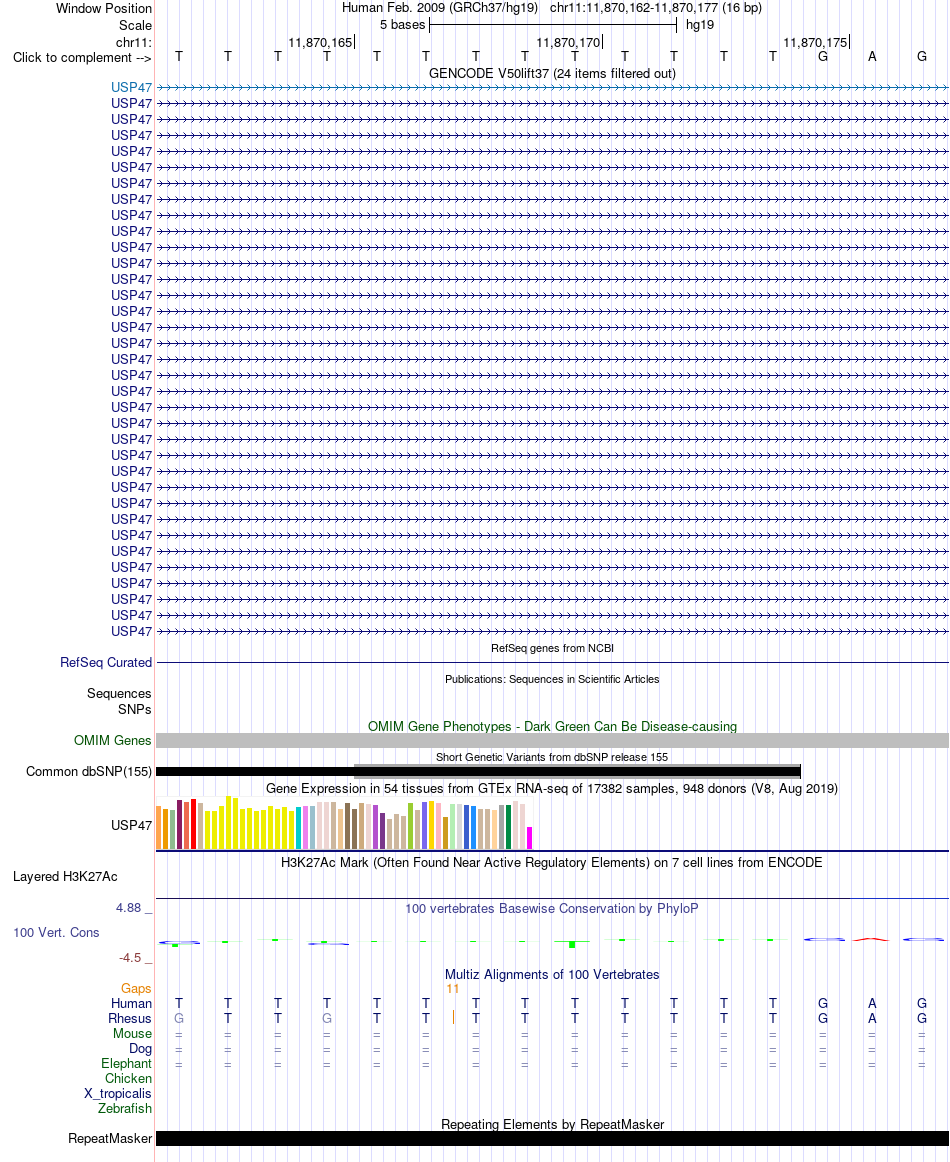Click the 4.88 PhyloP upper limit value
The height and width of the screenshot is (1162, 950).
(x=128, y=908)
